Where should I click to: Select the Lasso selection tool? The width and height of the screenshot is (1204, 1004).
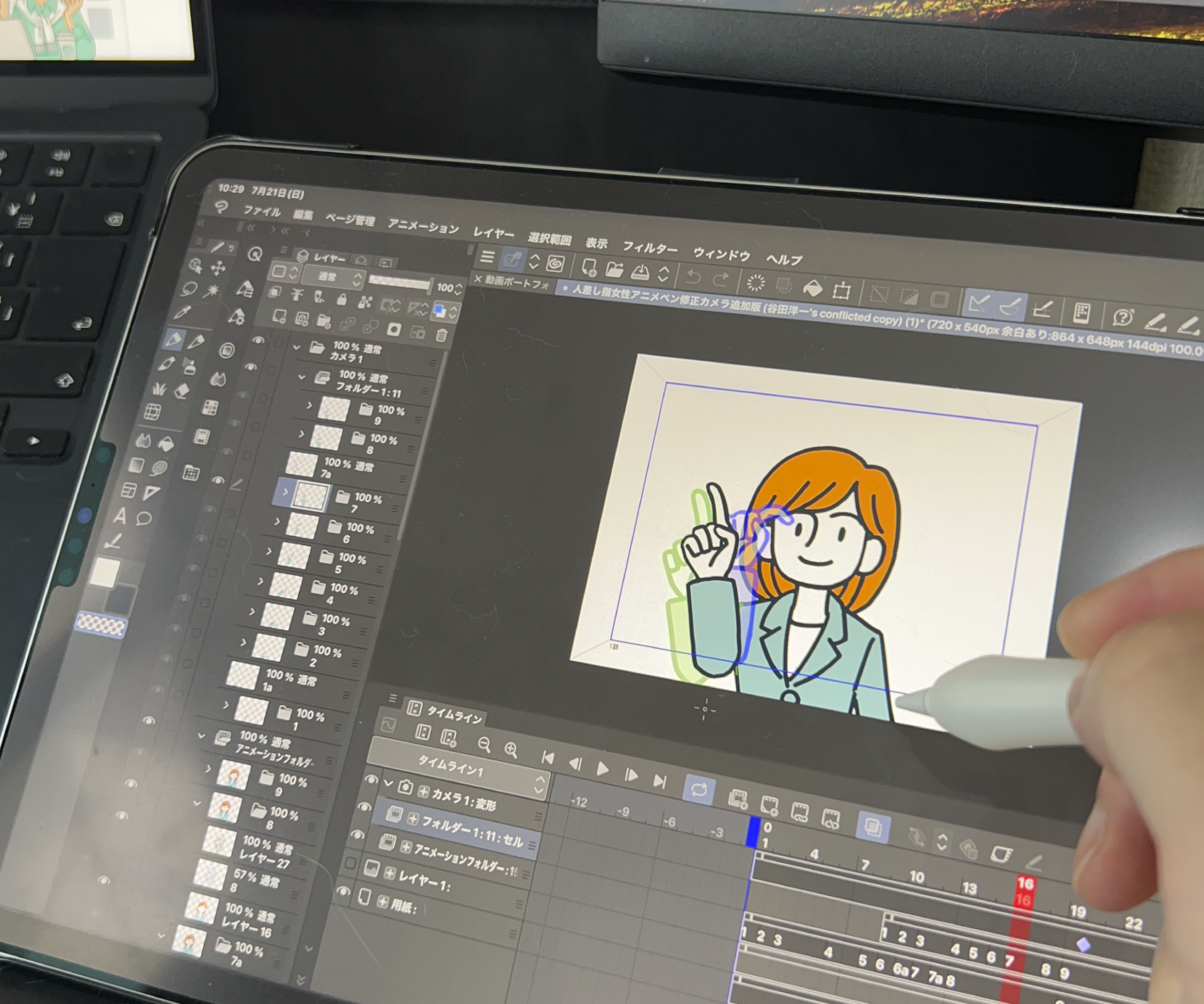[188, 289]
